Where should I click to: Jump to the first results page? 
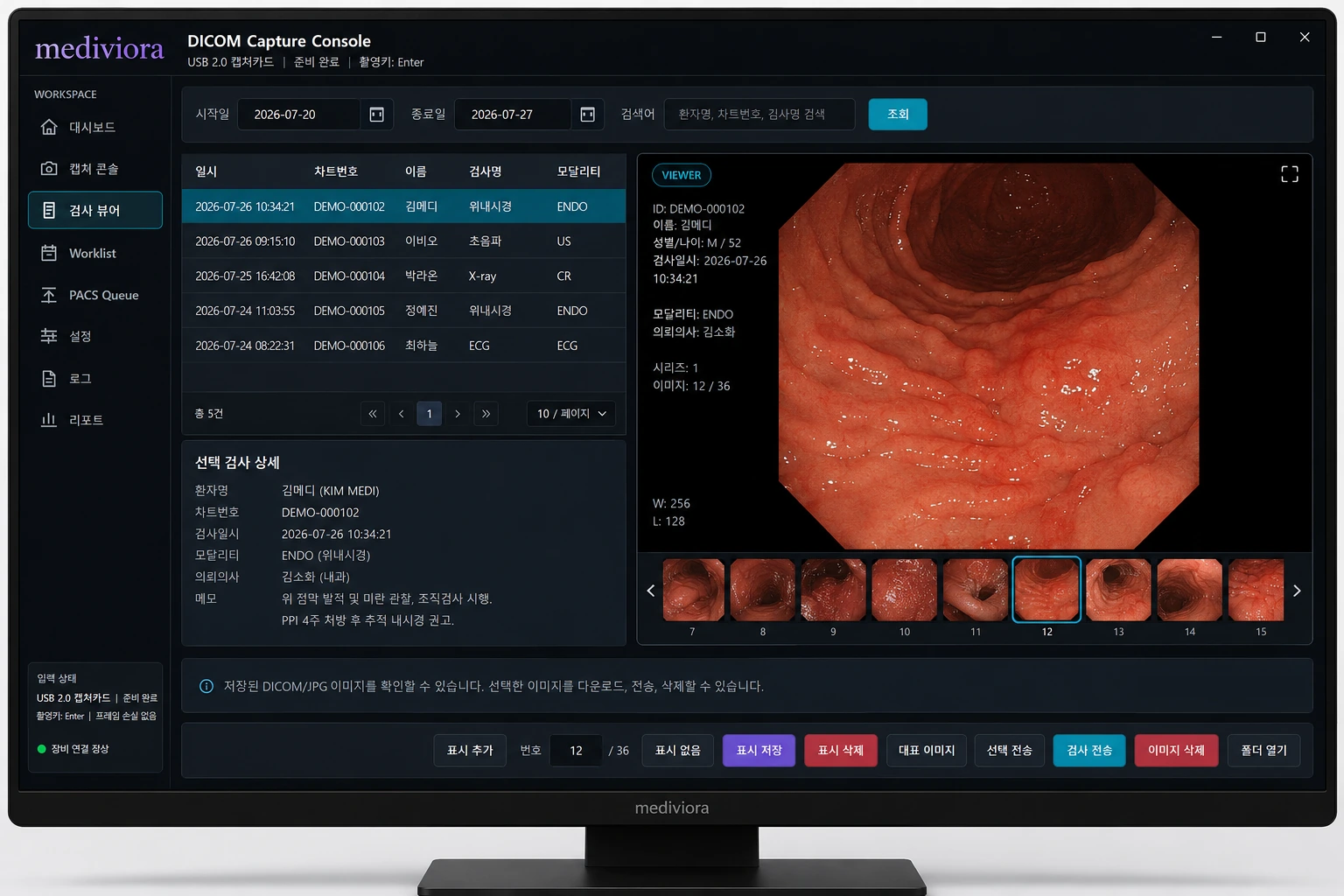(x=373, y=414)
